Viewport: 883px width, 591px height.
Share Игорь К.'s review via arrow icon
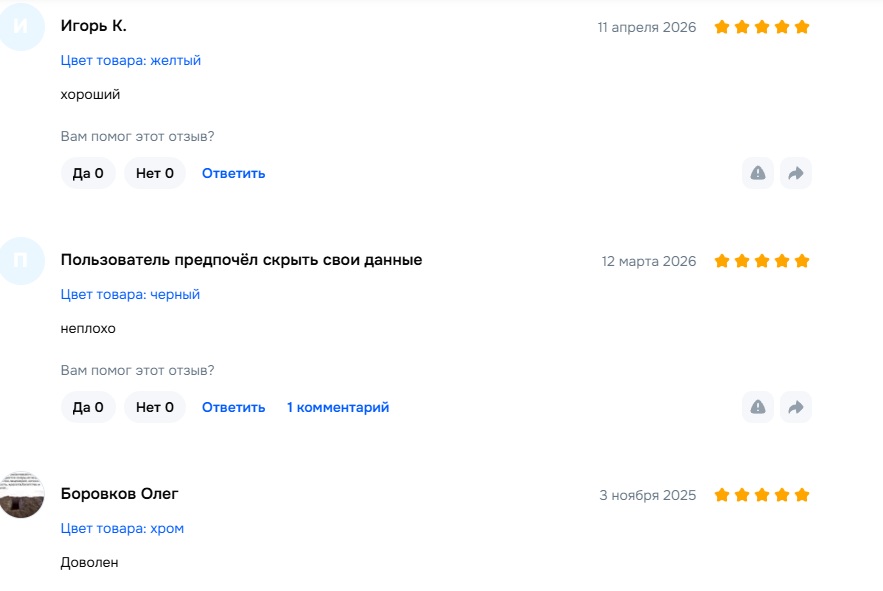tap(796, 173)
